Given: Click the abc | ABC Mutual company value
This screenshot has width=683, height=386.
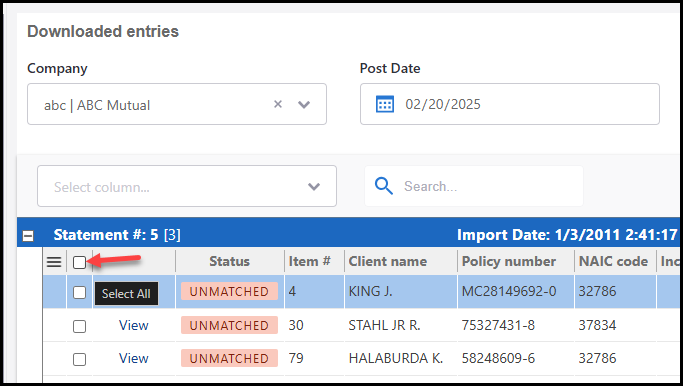Looking at the screenshot, I should [97, 105].
